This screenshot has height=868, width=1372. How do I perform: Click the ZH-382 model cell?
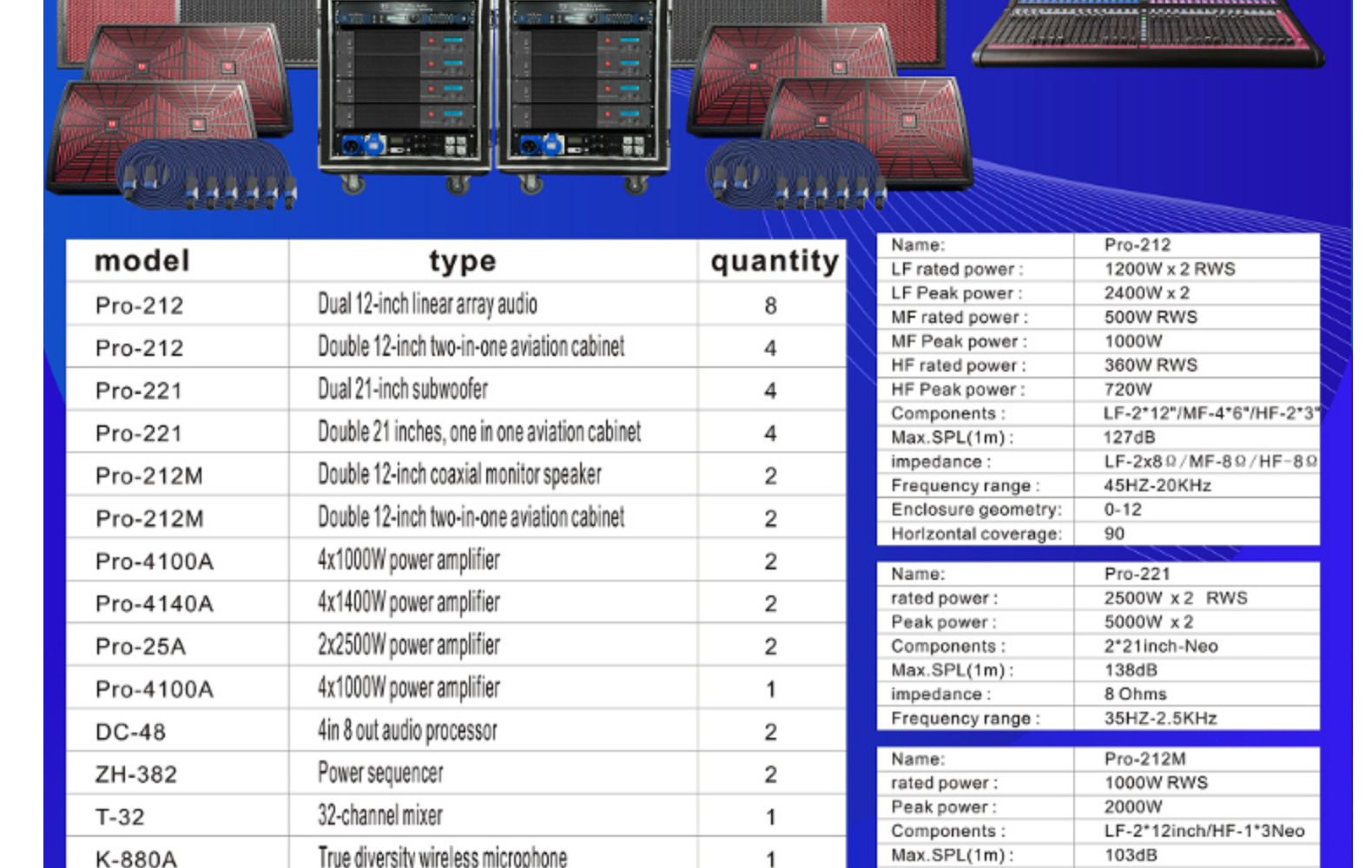coord(135,774)
